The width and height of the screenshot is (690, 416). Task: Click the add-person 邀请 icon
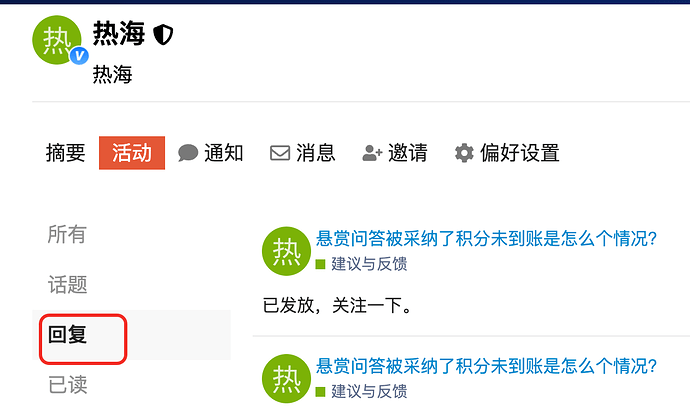click(x=372, y=153)
